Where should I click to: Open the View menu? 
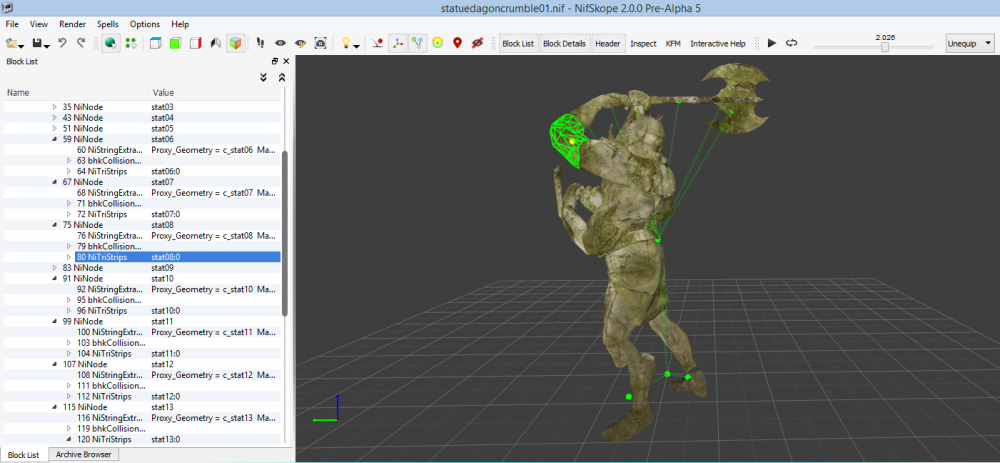[x=39, y=24]
